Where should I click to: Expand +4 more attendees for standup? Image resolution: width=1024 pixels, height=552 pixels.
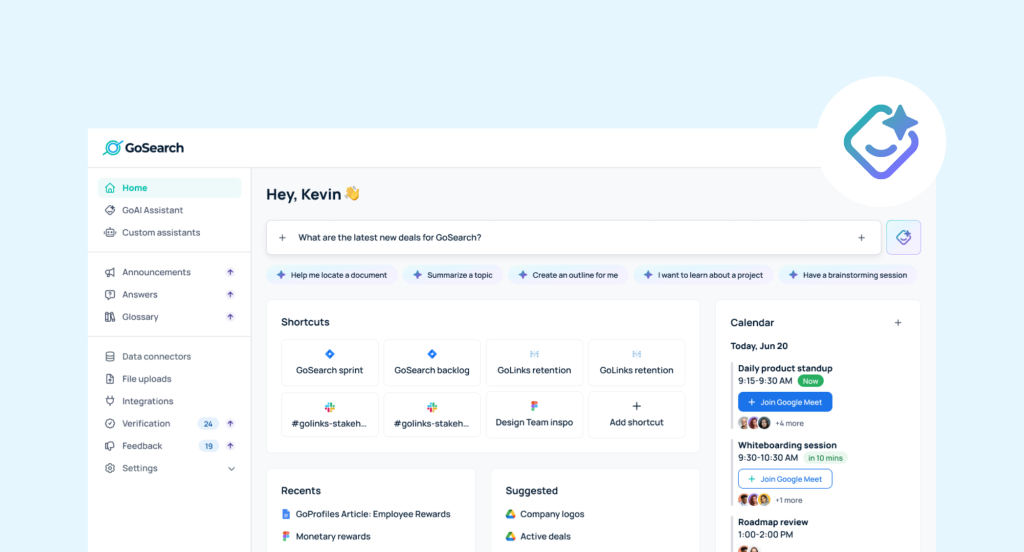[789, 423]
